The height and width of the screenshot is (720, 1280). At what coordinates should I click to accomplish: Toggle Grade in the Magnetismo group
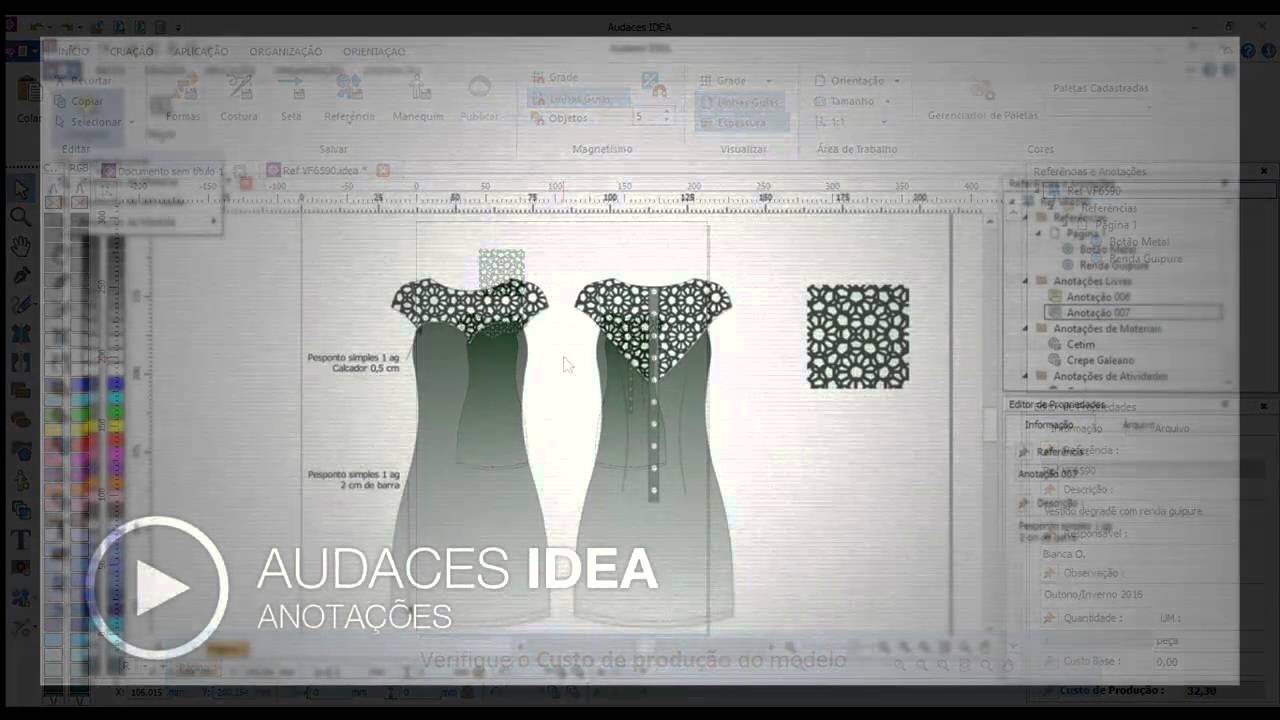pos(555,77)
